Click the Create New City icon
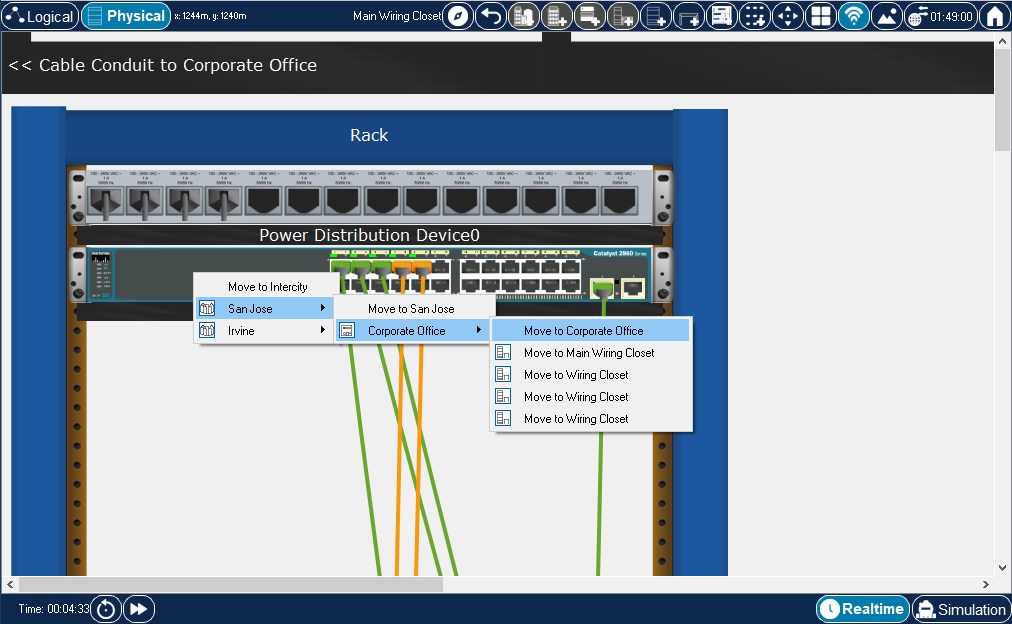The width and height of the screenshot is (1012, 624). [x=523, y=16]
